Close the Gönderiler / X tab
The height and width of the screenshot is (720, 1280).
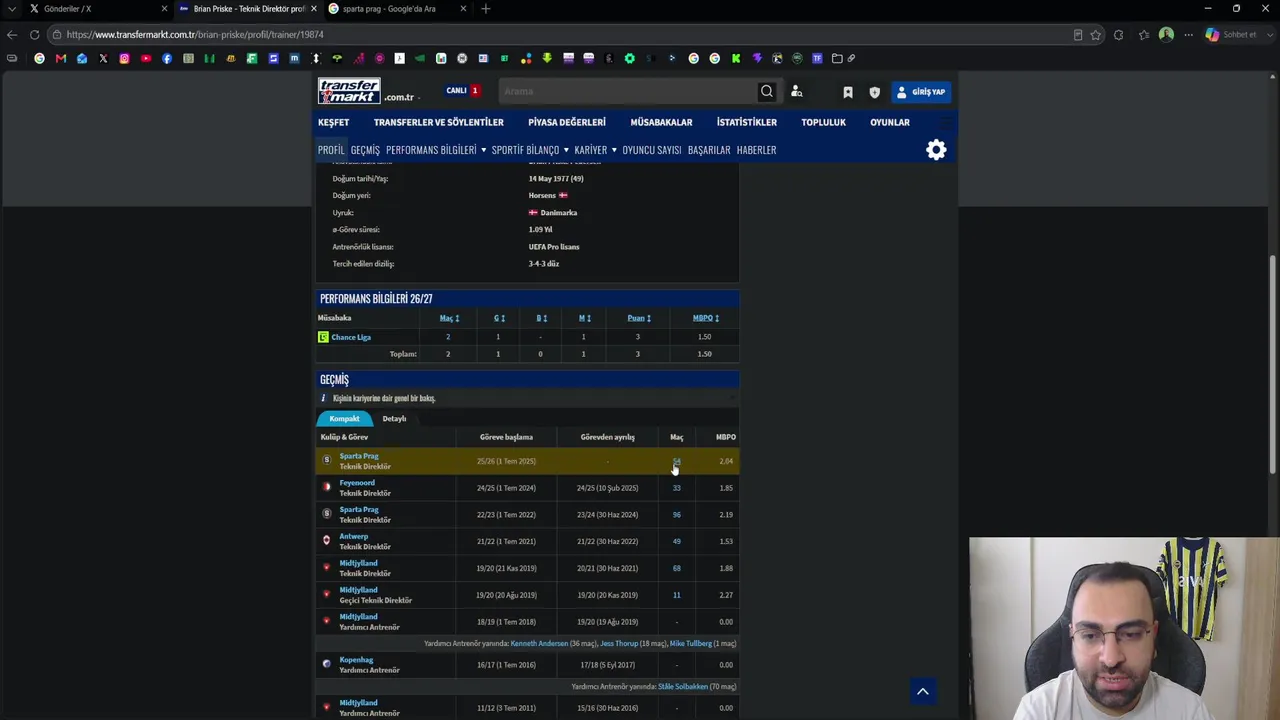point(164,9)
